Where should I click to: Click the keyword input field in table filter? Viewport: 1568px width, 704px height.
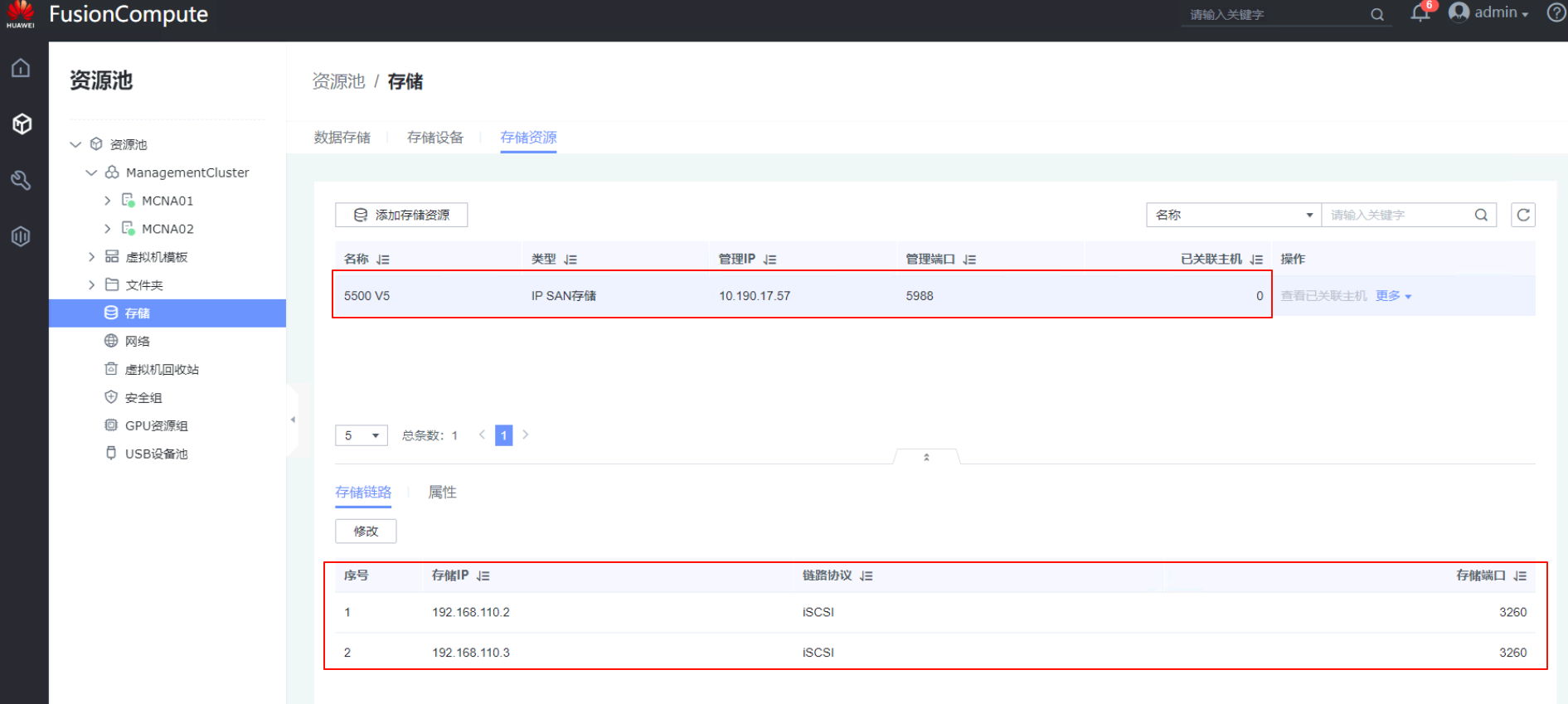1397,215
